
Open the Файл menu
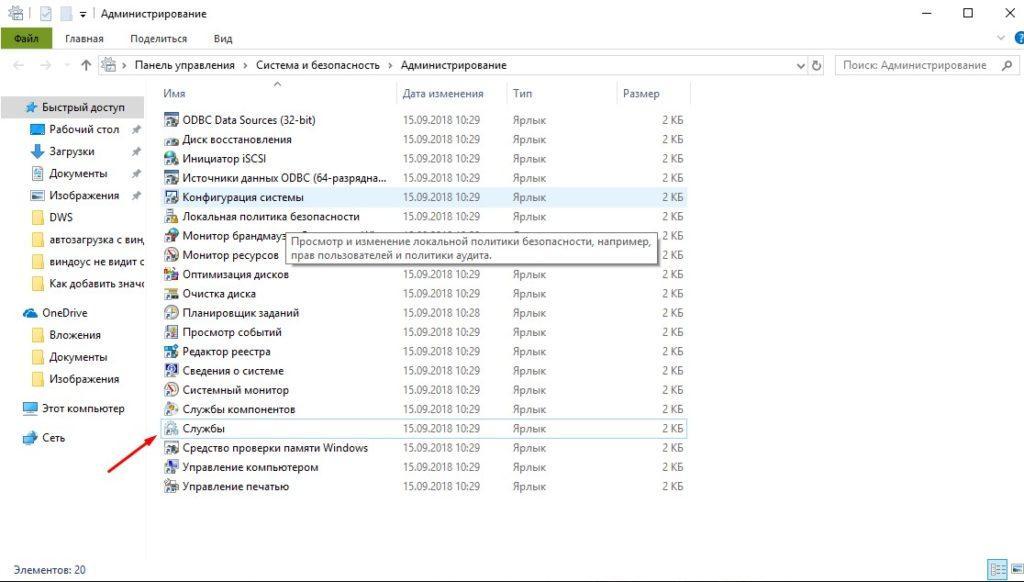click(x=26, y=39)
